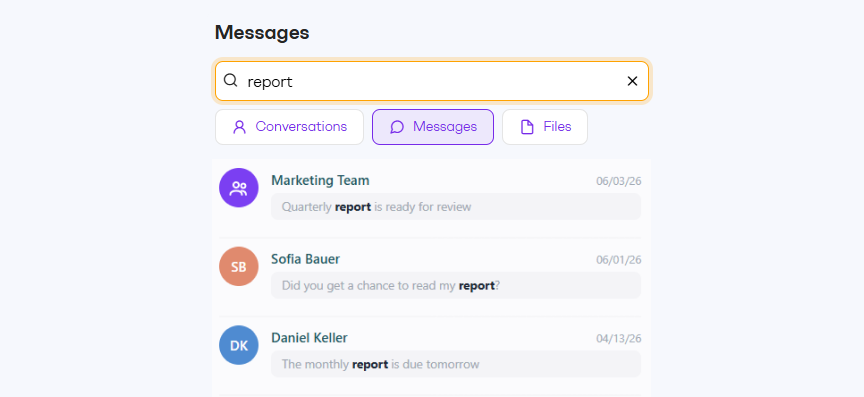Click the DK avatar of Daniel Keller
The height and width of the screenshot is (397, 864).
tap(239, 345)
